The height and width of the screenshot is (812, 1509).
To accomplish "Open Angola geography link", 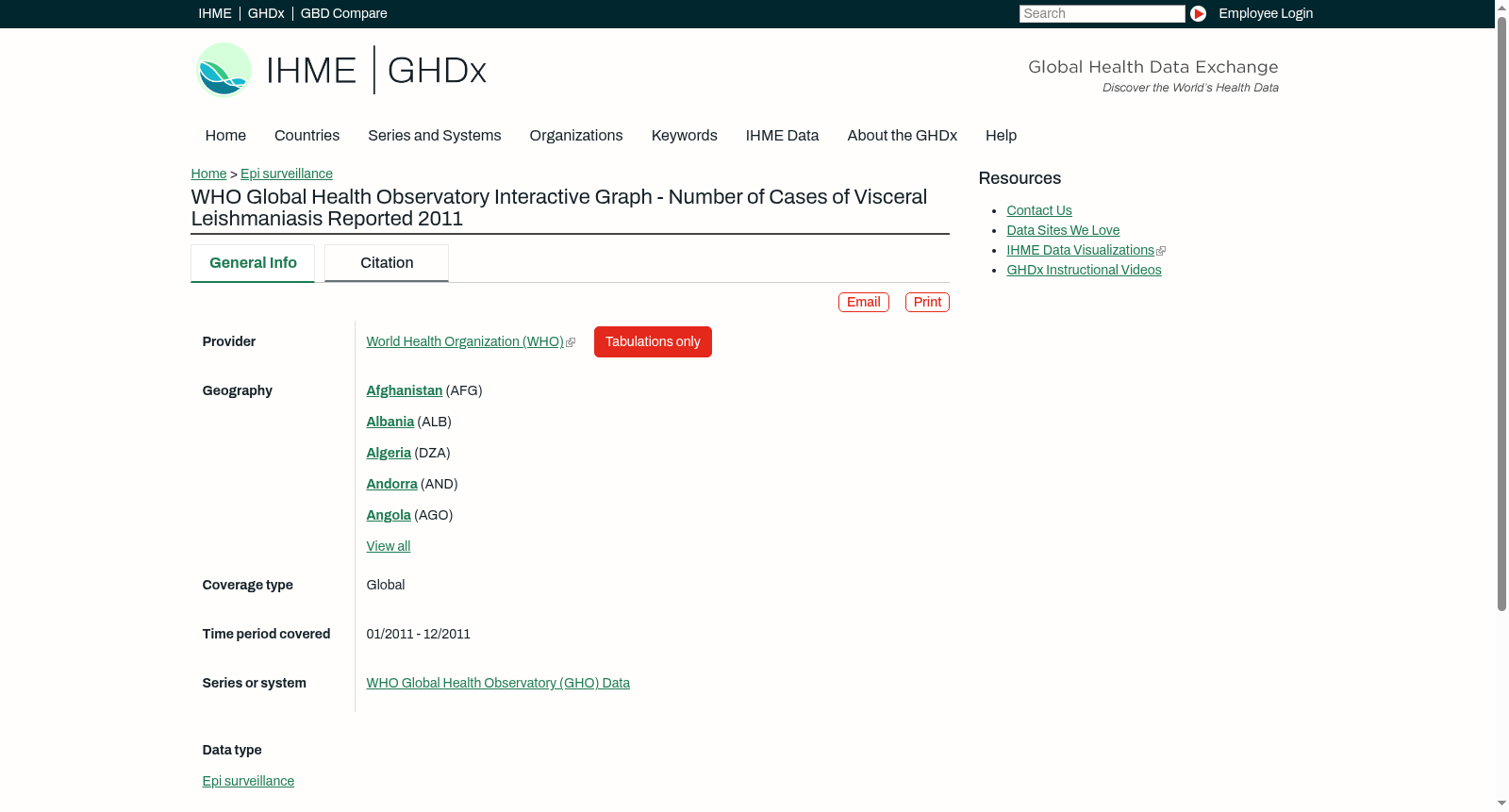I will [x=389, y=515].
